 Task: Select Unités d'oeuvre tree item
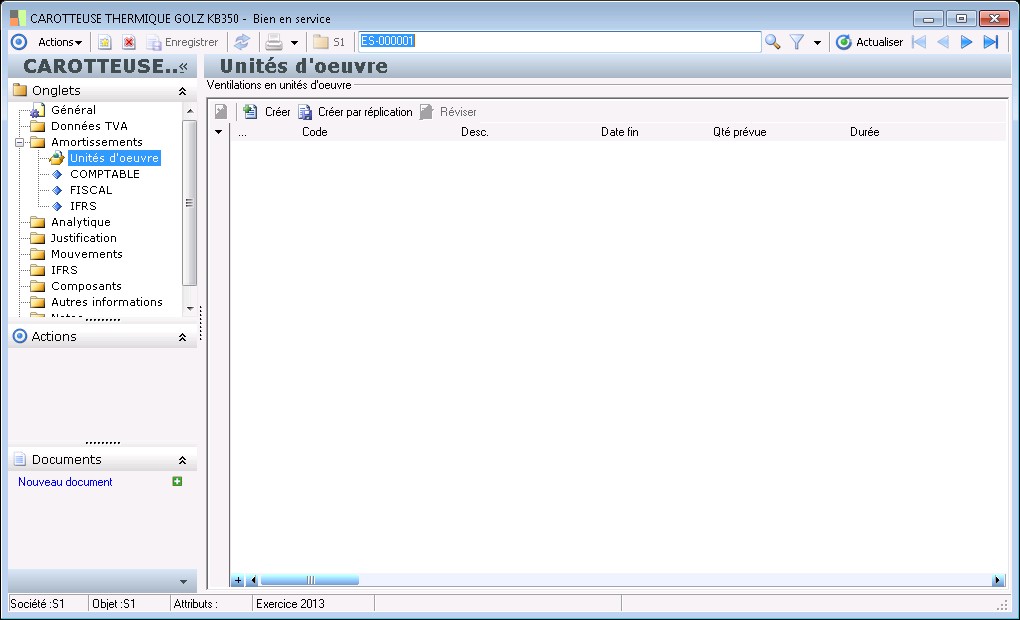click(x=114, y=158)
